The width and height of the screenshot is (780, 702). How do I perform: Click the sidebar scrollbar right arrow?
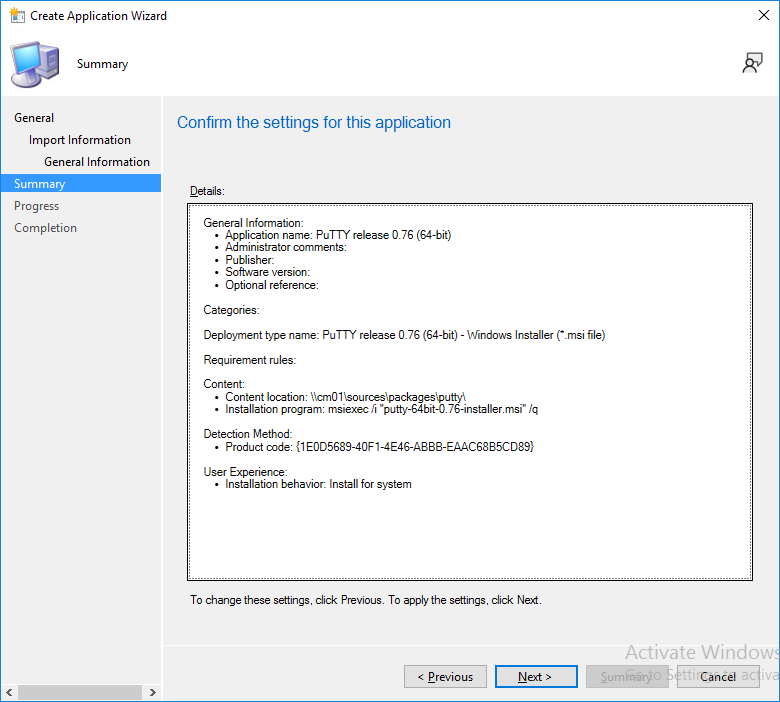pos(152,692)
